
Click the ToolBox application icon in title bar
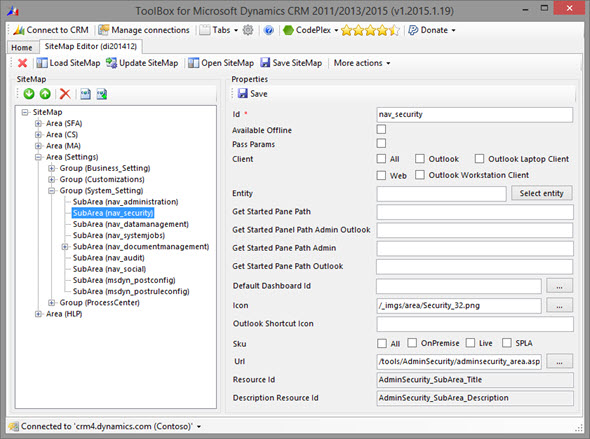13,10
